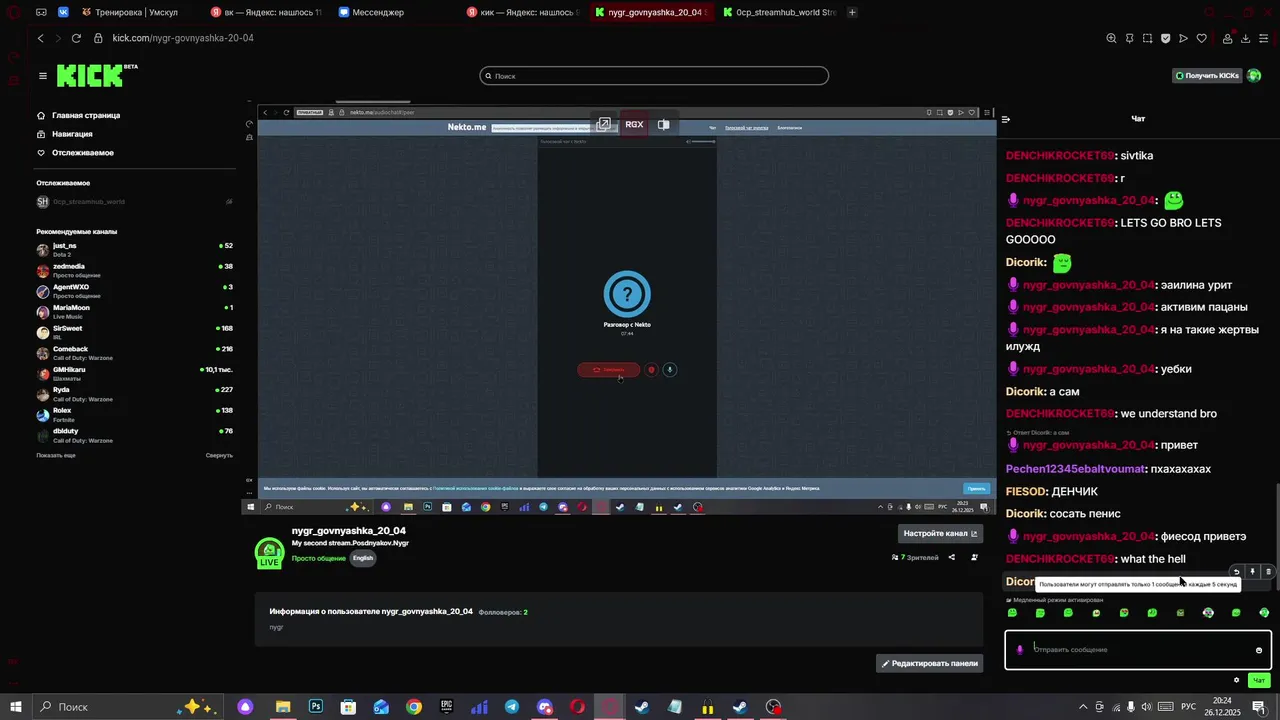Open GMHikaru recommended channel
The height and width of the screenshot is (720, 1280).
coord(134,374)
